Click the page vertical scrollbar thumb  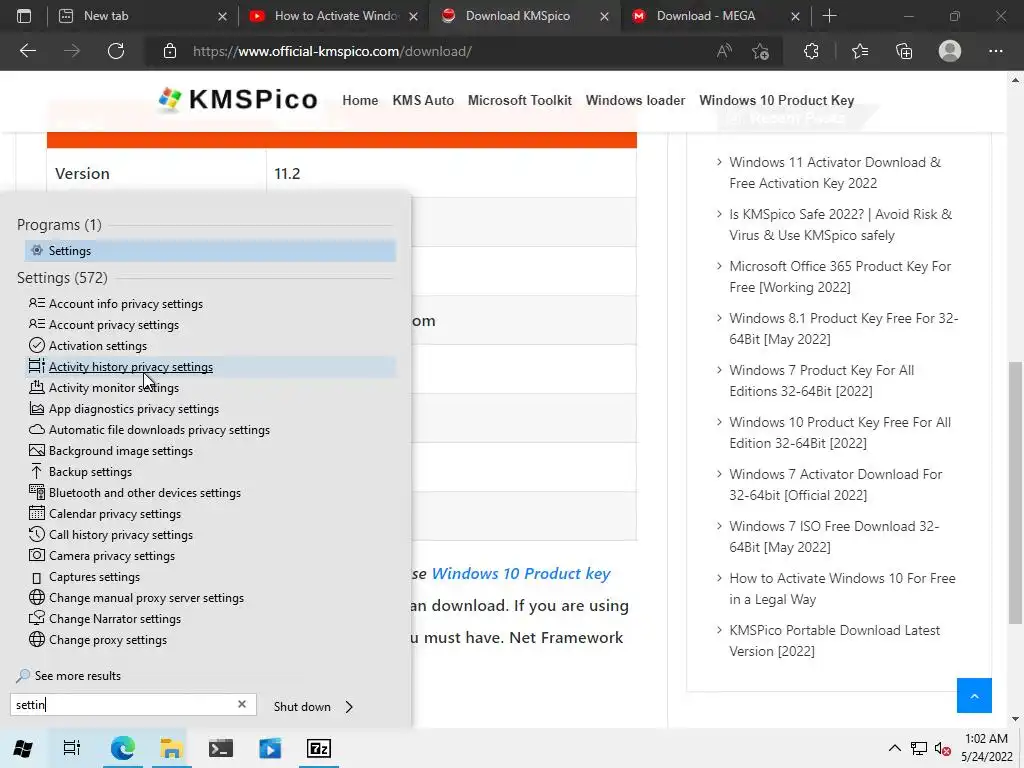(1015, 492)
